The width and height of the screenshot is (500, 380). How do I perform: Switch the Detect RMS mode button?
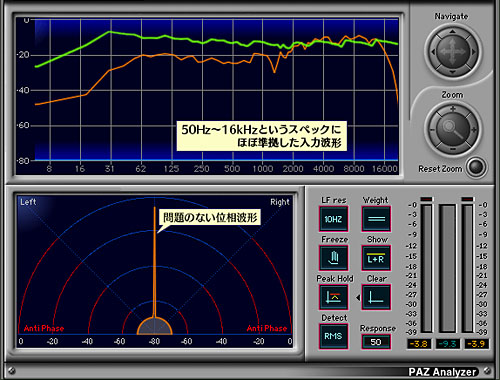pyautogui.click(x=334, y=336)
